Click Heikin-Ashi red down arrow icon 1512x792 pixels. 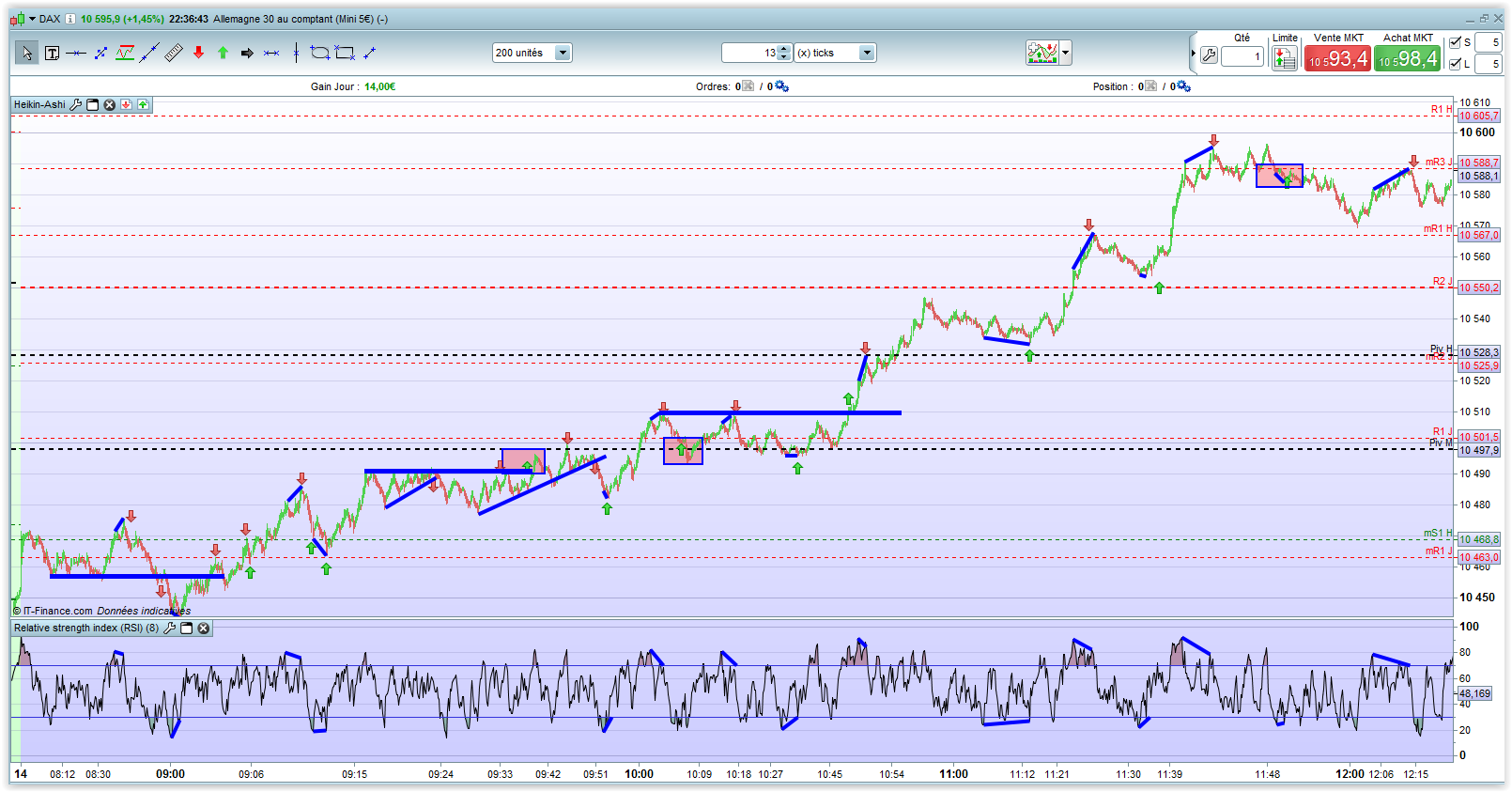[127, 104]
